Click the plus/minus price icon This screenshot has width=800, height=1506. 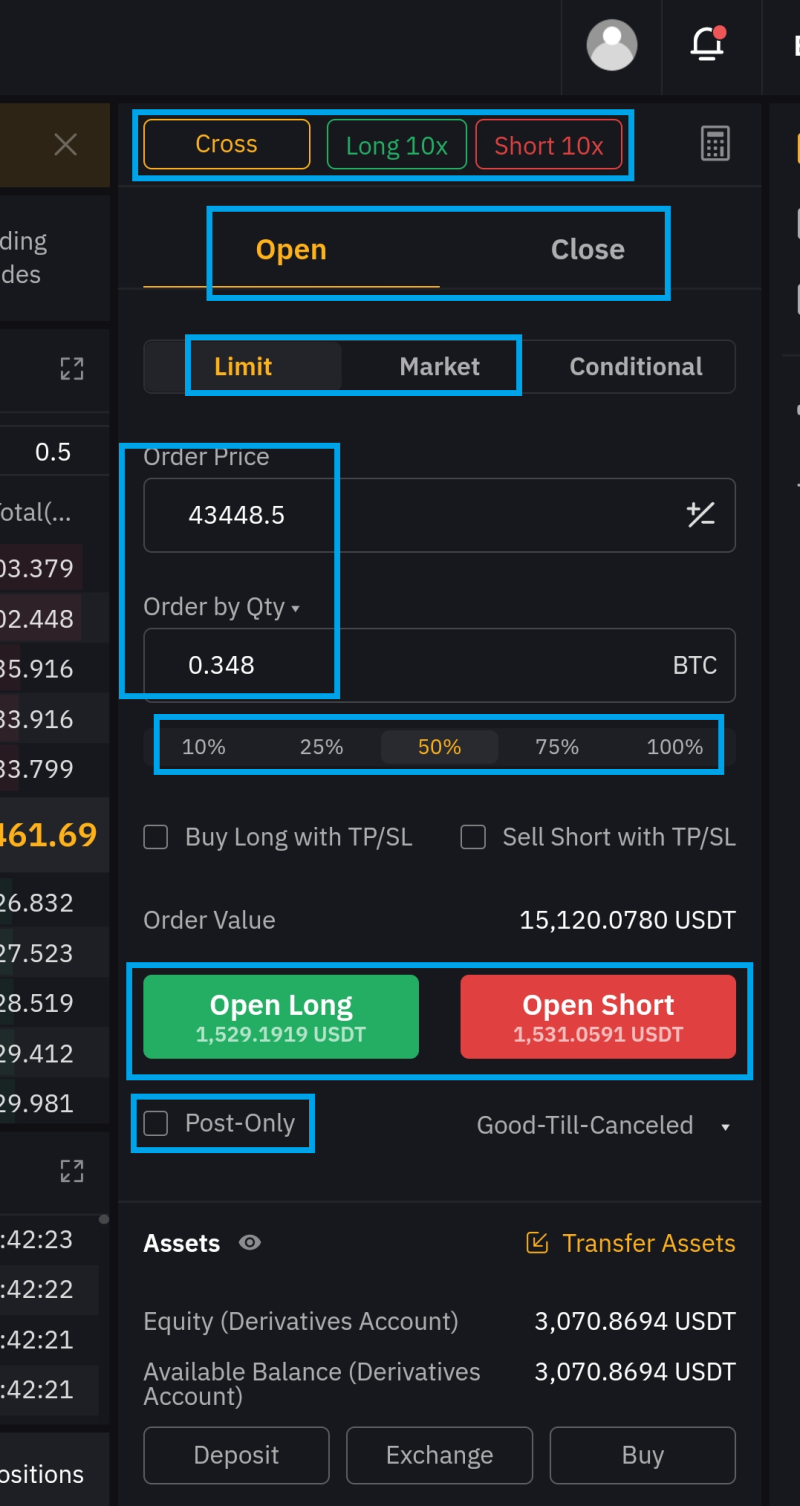(x=700, y=515)
